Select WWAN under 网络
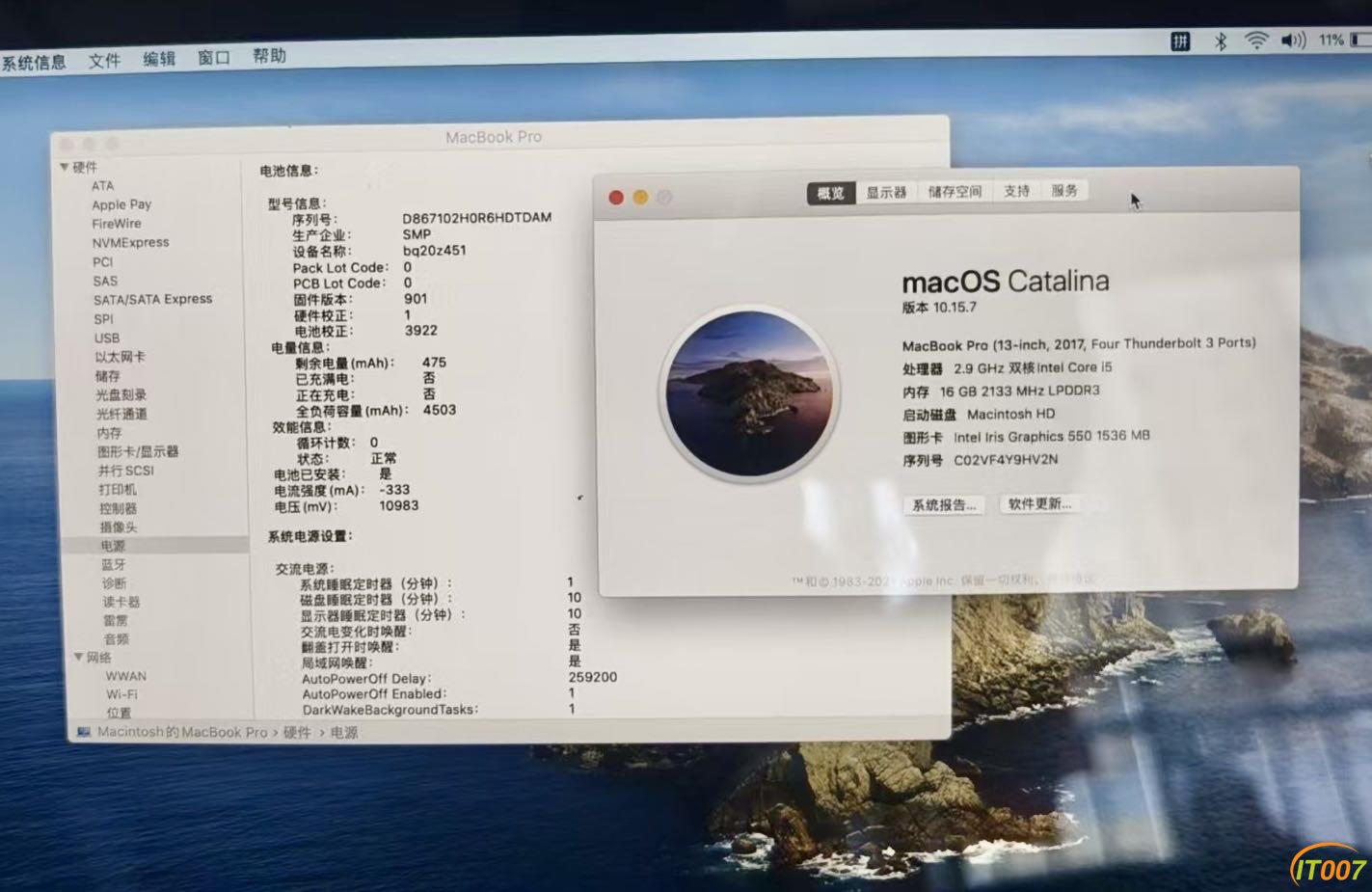Screen dimensions: 1372x892 tap(126, 676)
